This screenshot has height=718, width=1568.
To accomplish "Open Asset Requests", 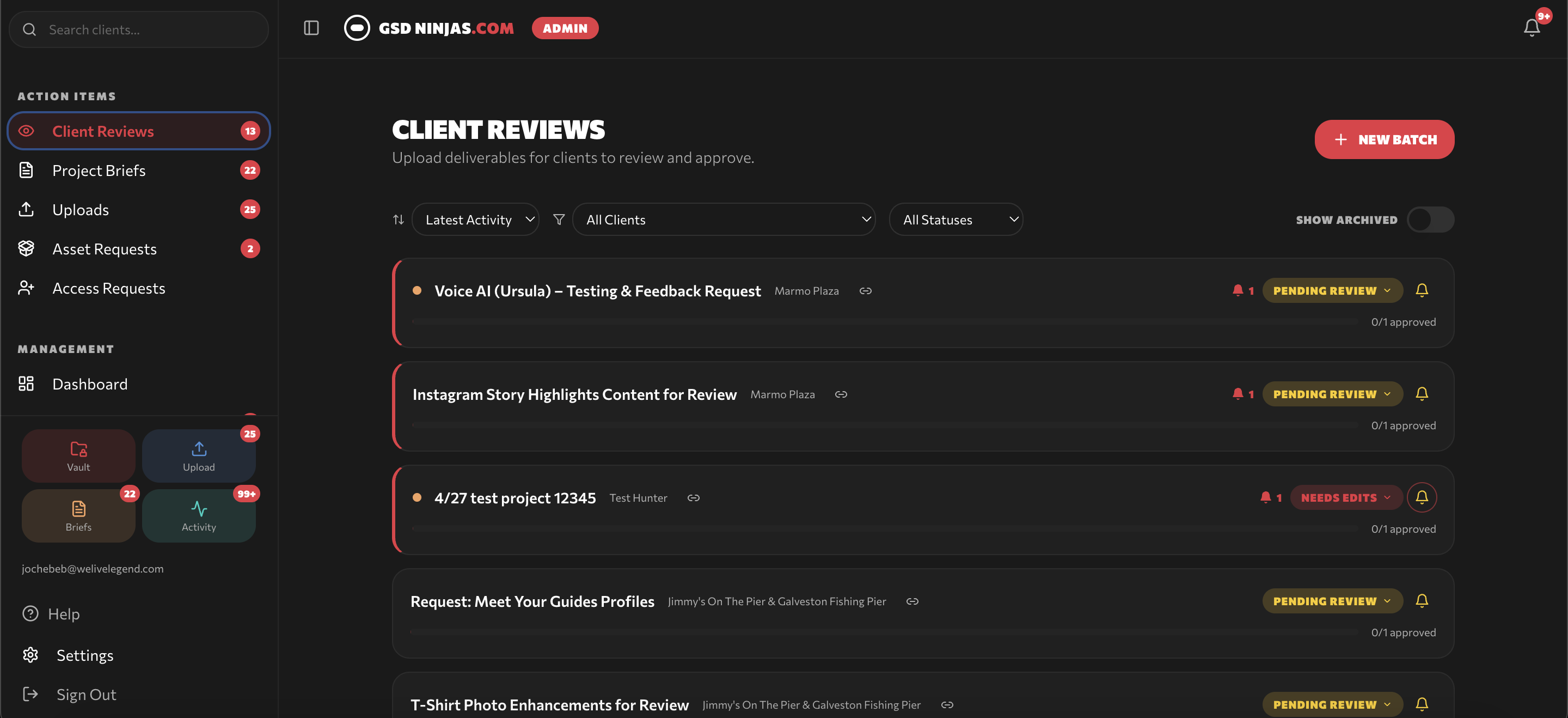I will coord(139,248).
